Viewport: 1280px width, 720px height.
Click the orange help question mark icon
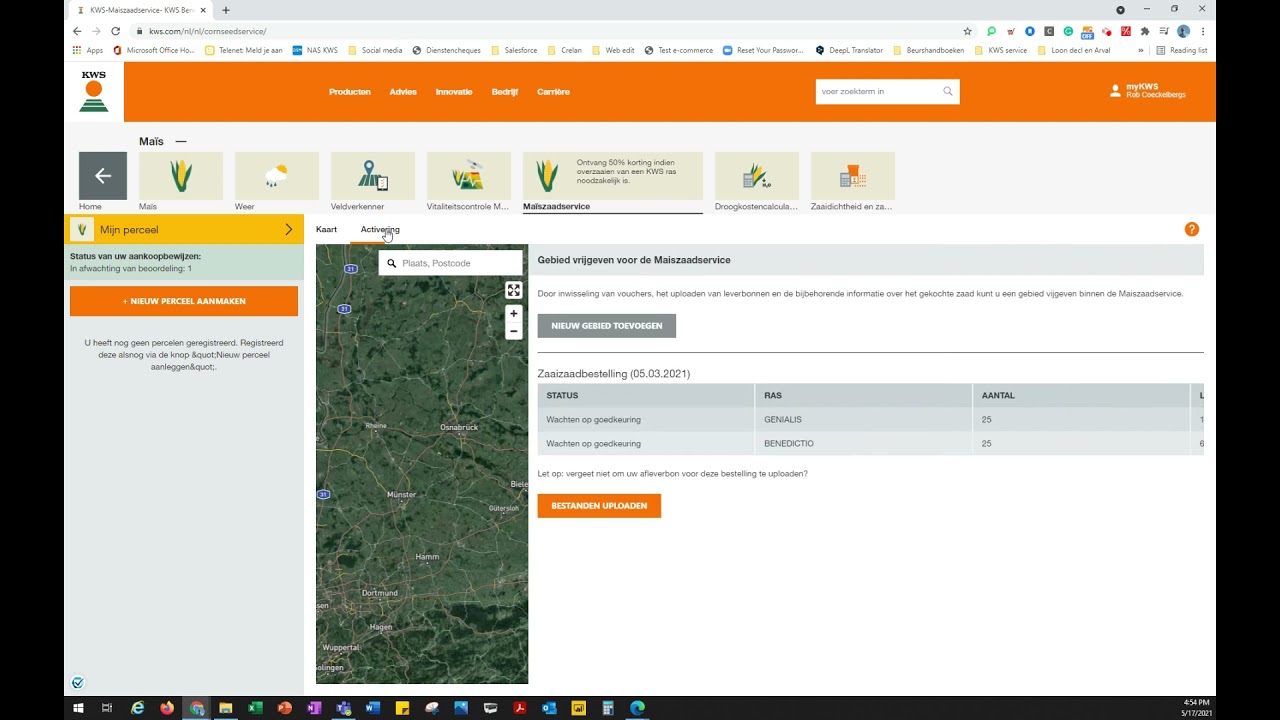tap(1192, 229)
